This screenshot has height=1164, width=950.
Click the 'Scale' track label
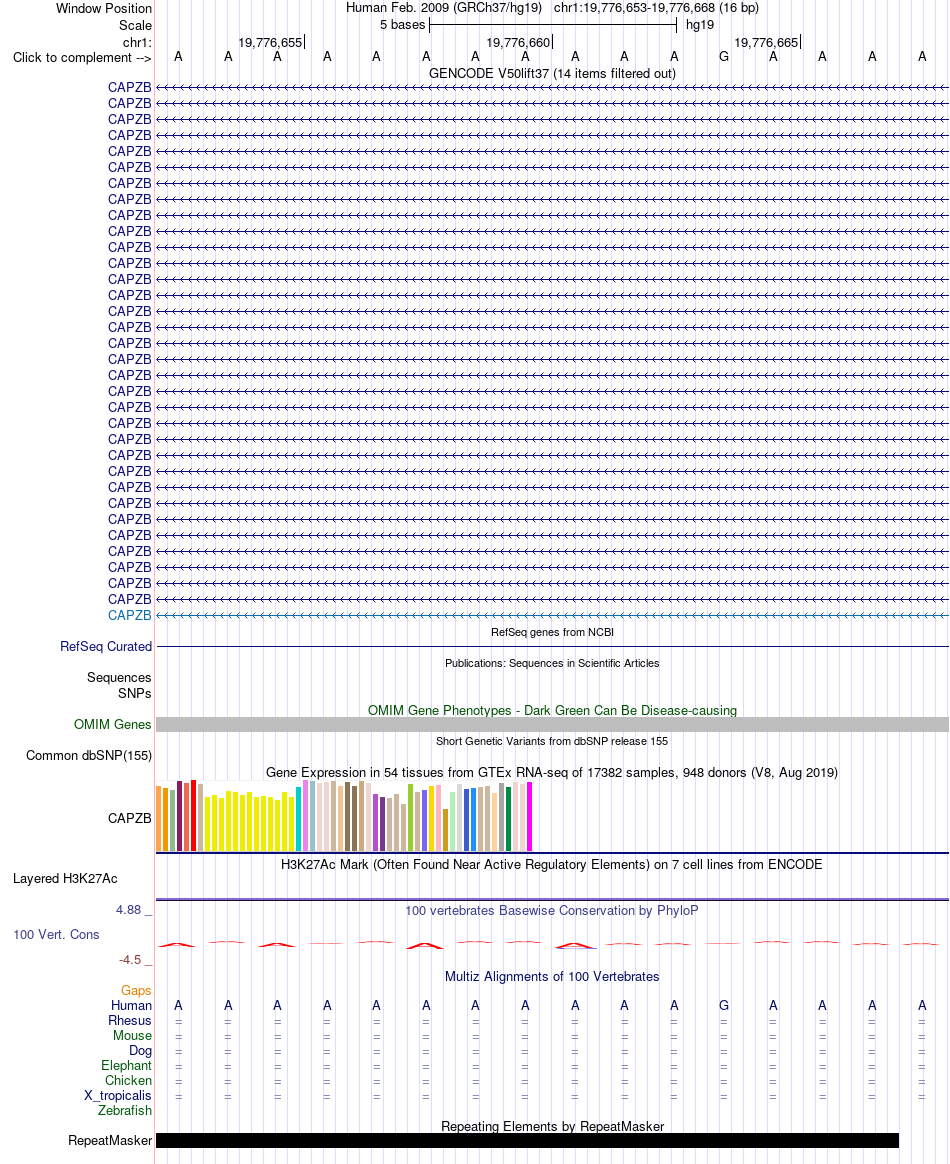click(135, 25)
